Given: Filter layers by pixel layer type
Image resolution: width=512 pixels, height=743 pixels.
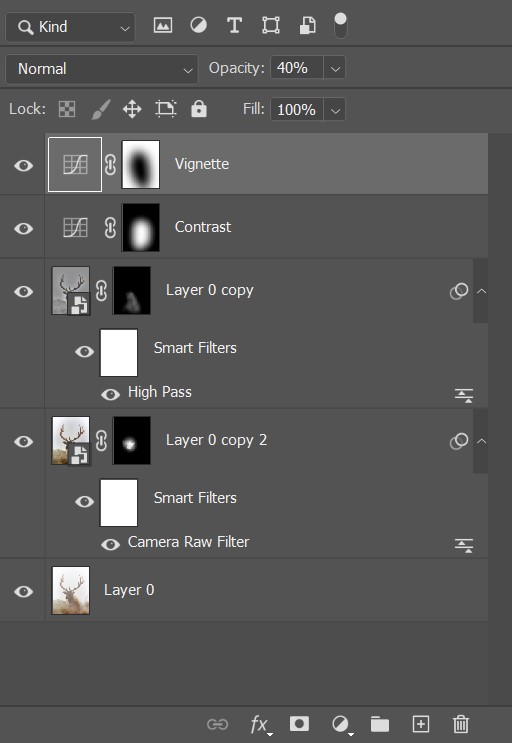Looking at the screenshot, I should pos(162,26).
